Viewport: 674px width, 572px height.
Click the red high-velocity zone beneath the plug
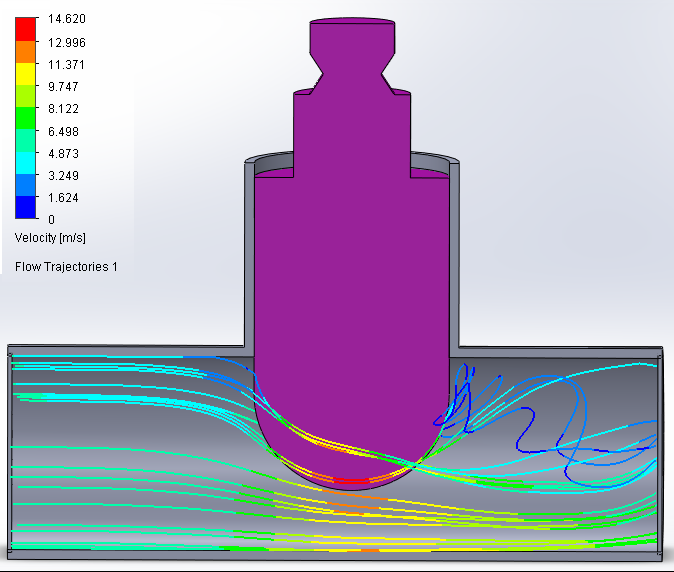coord(352,481)
